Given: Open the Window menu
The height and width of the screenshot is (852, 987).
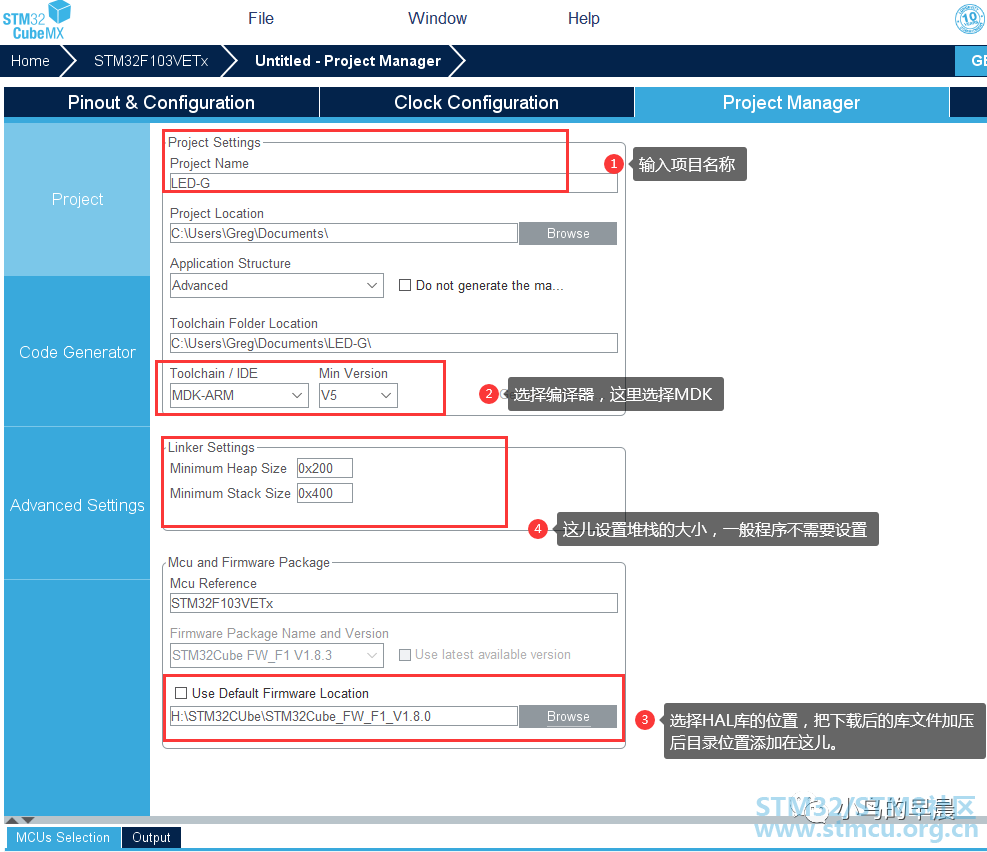Looking at the screenshot, I should (437, 18).
